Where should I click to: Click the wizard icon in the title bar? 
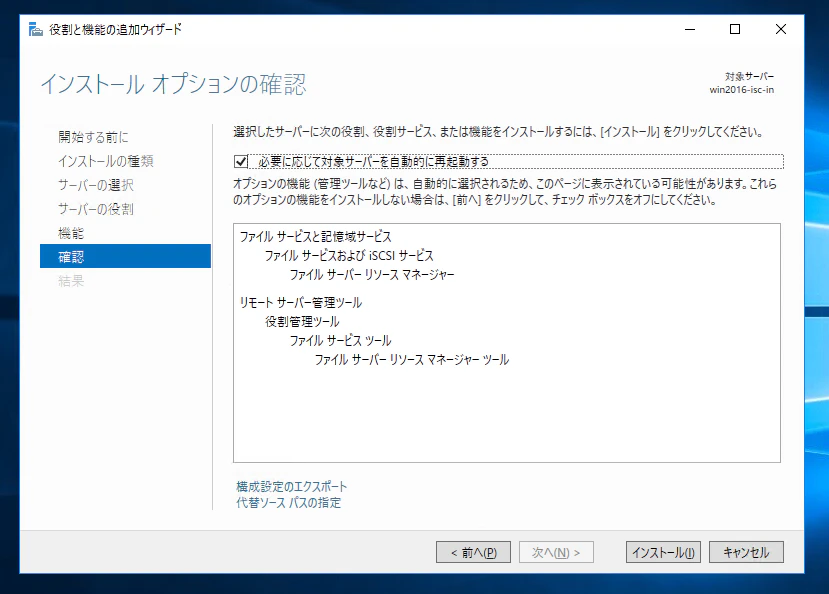[35, 29]
